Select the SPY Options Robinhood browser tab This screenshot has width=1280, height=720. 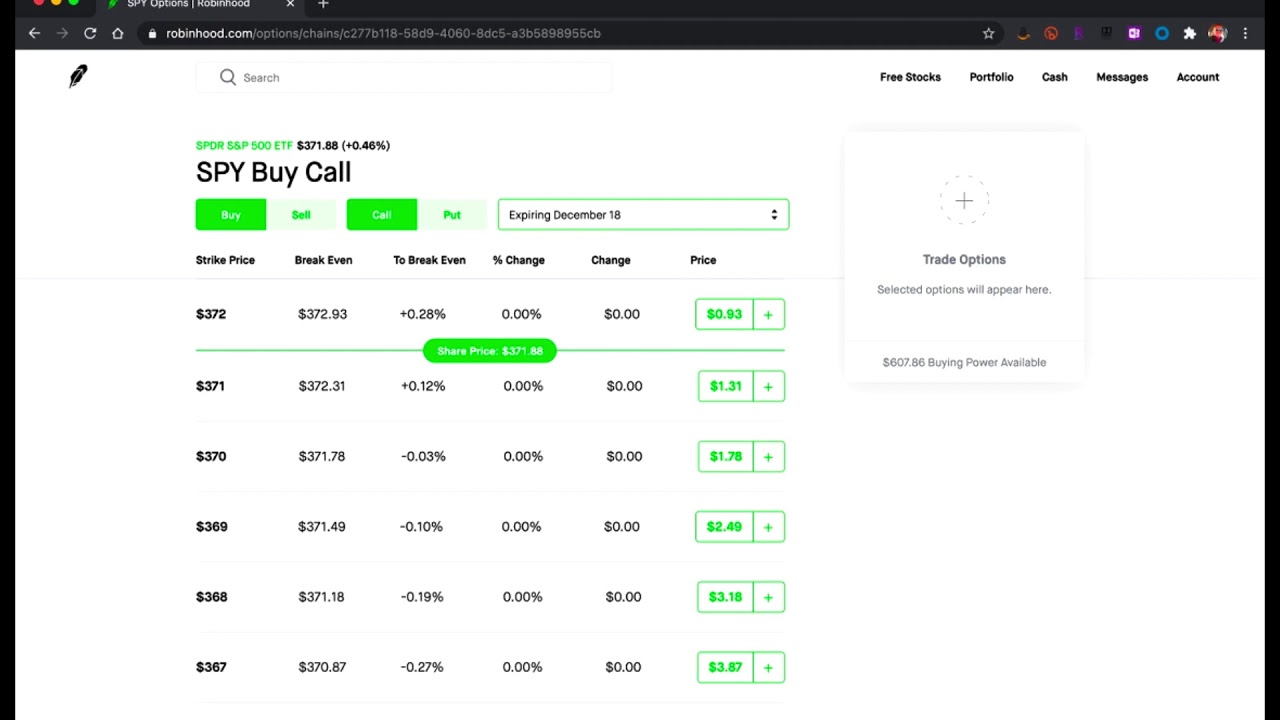(x=200, y=5)
